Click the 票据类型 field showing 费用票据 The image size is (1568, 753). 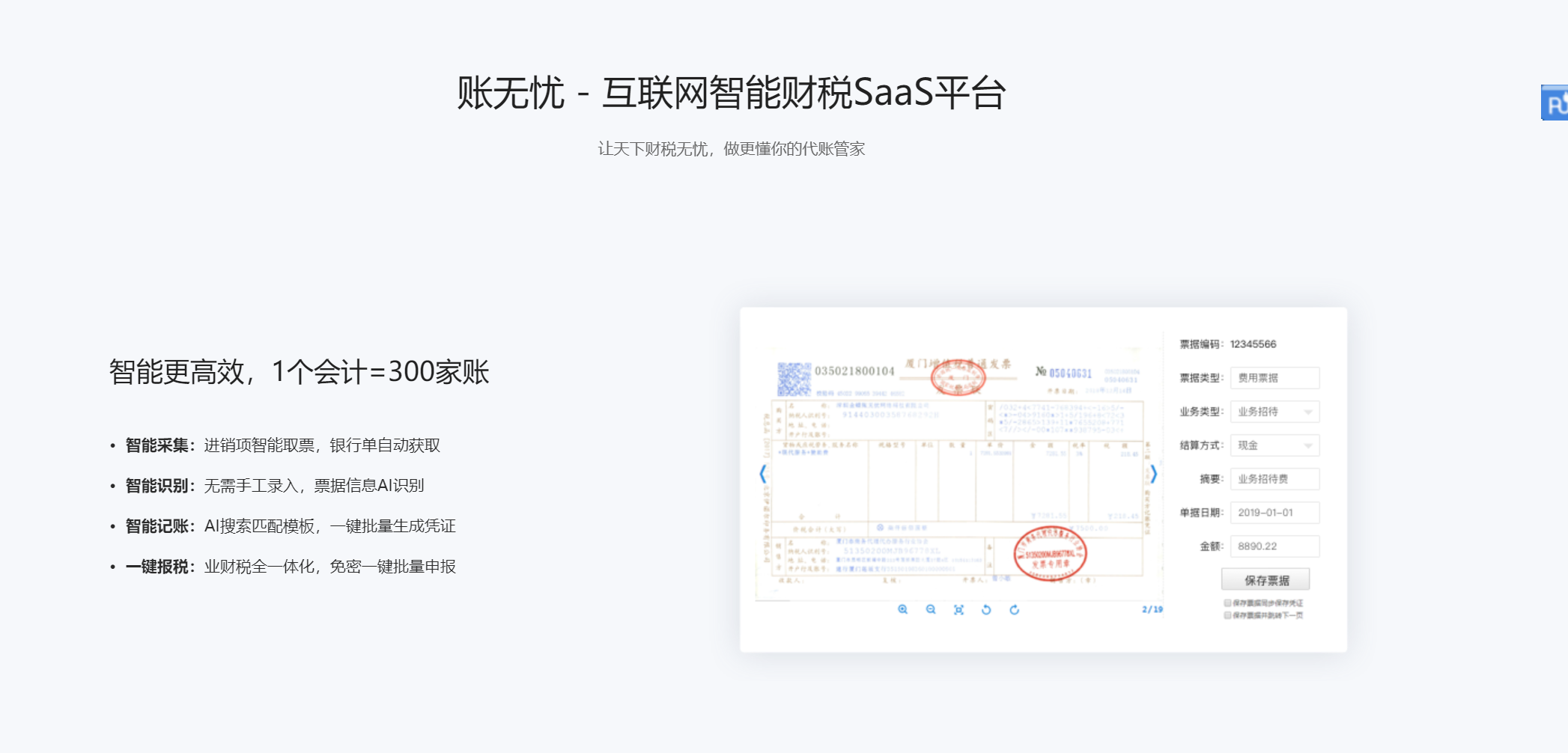click(1274, 378)
